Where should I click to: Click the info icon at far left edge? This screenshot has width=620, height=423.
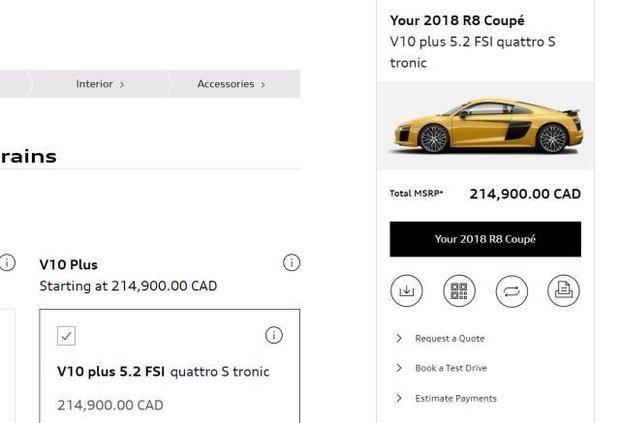click(x=7, y=263)
